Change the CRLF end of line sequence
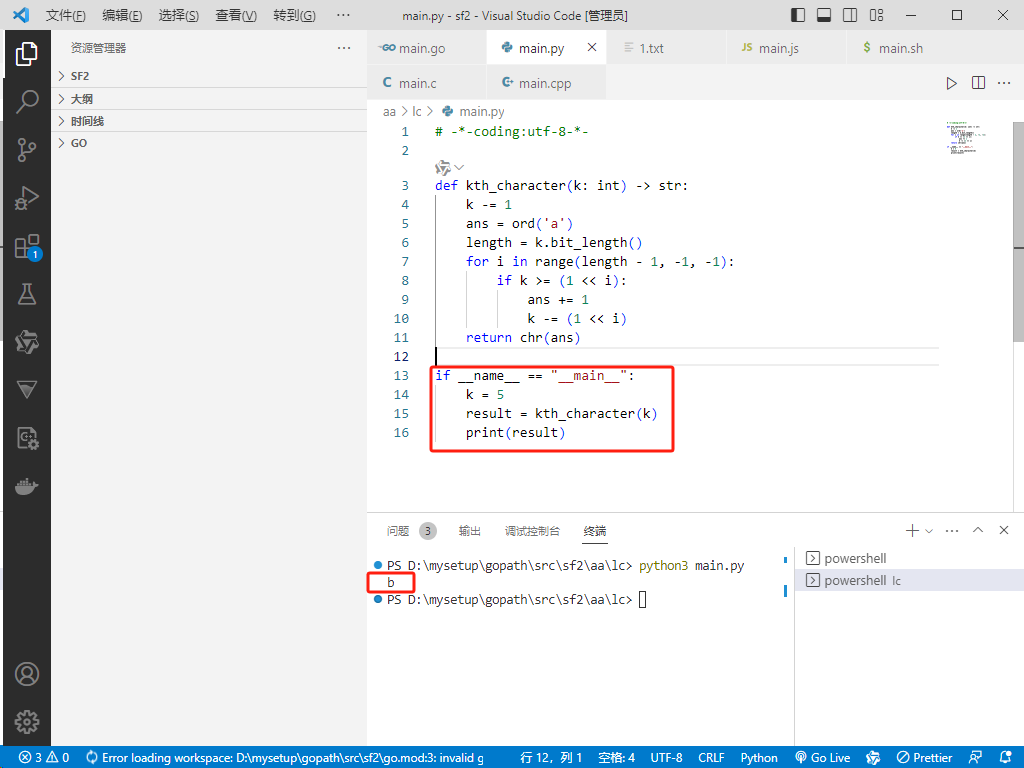 coord(711,758)
